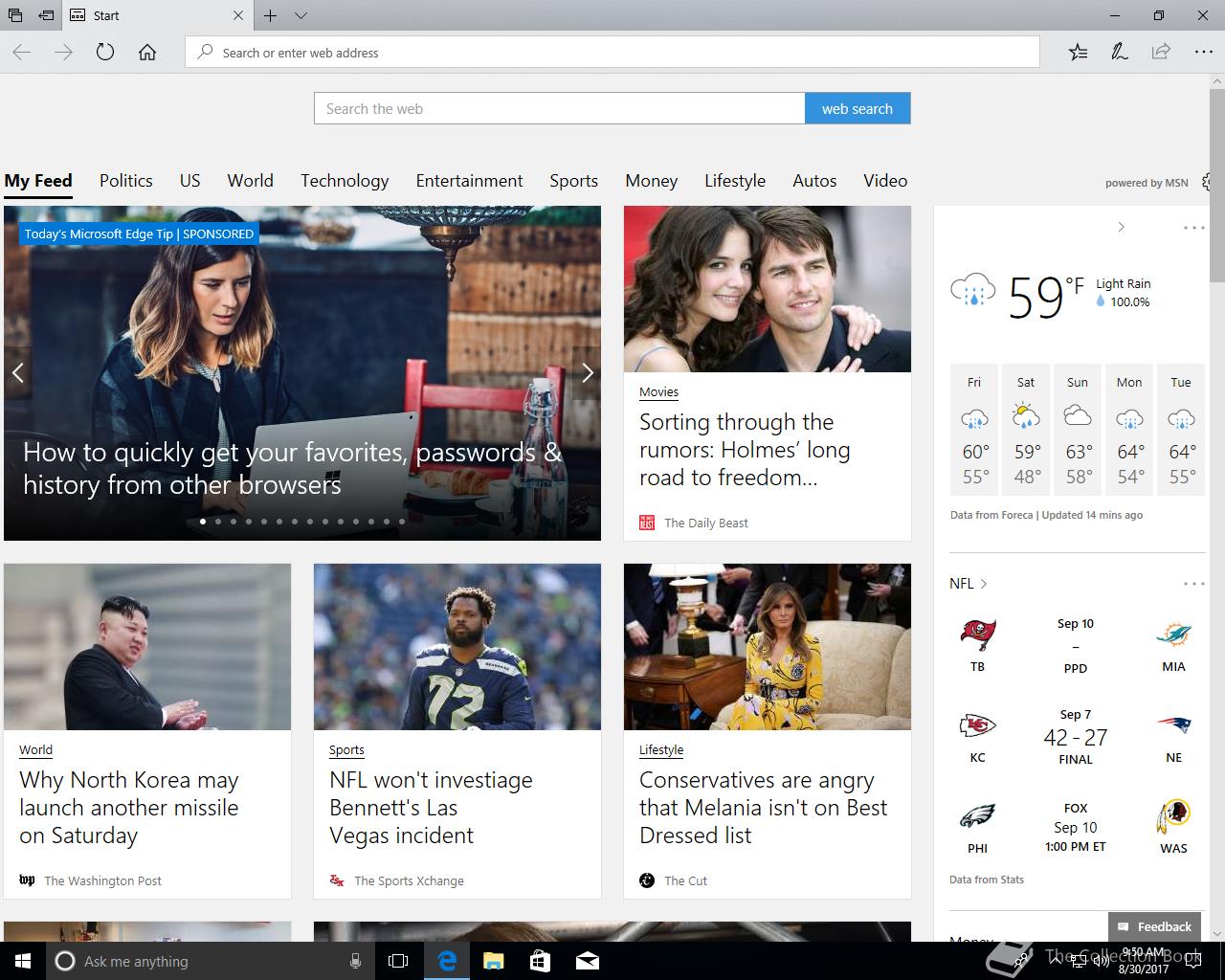This screenshot has height=980, width=1225.
Task: Show tabs you've set aside
Action: coord(14,15)
